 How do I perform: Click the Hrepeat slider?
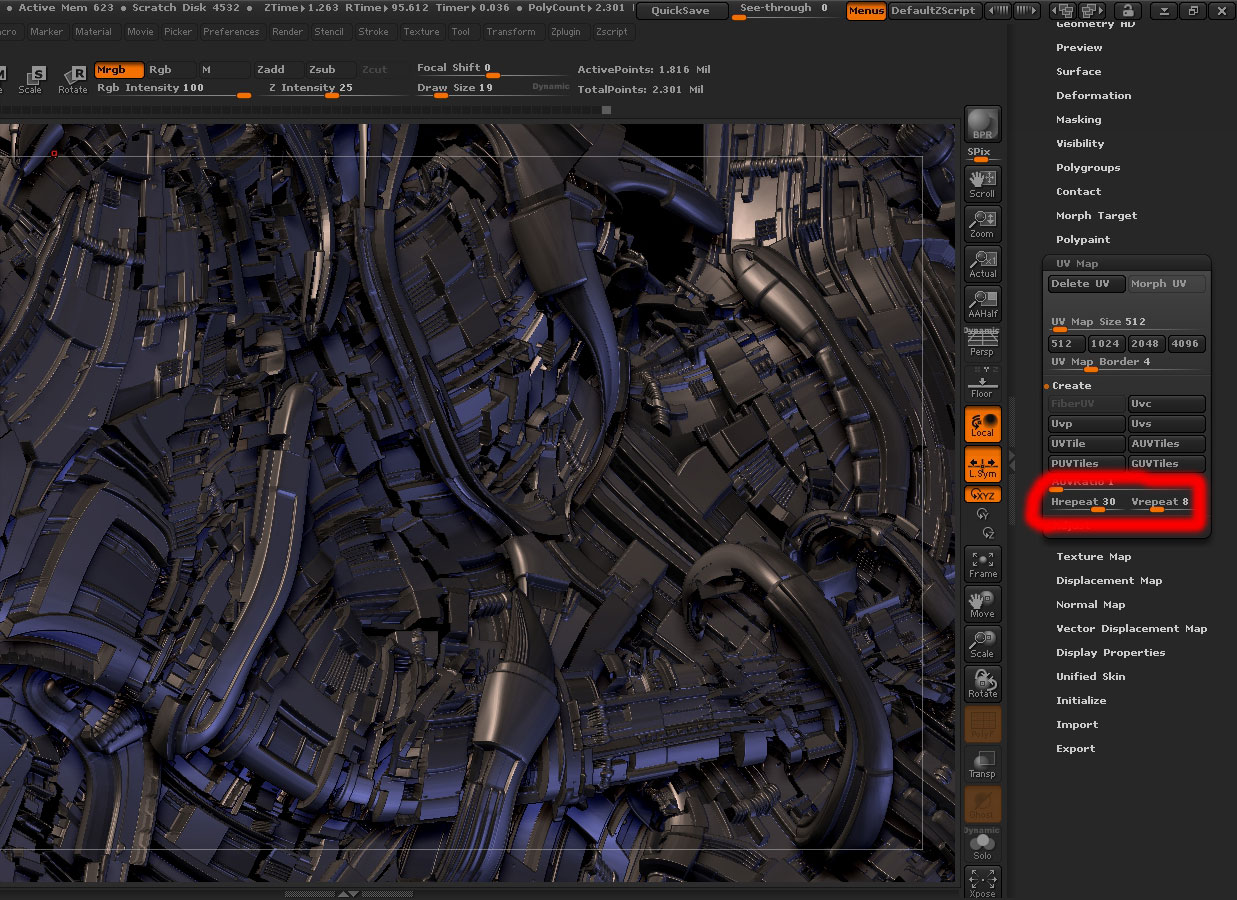[1084, 503]
